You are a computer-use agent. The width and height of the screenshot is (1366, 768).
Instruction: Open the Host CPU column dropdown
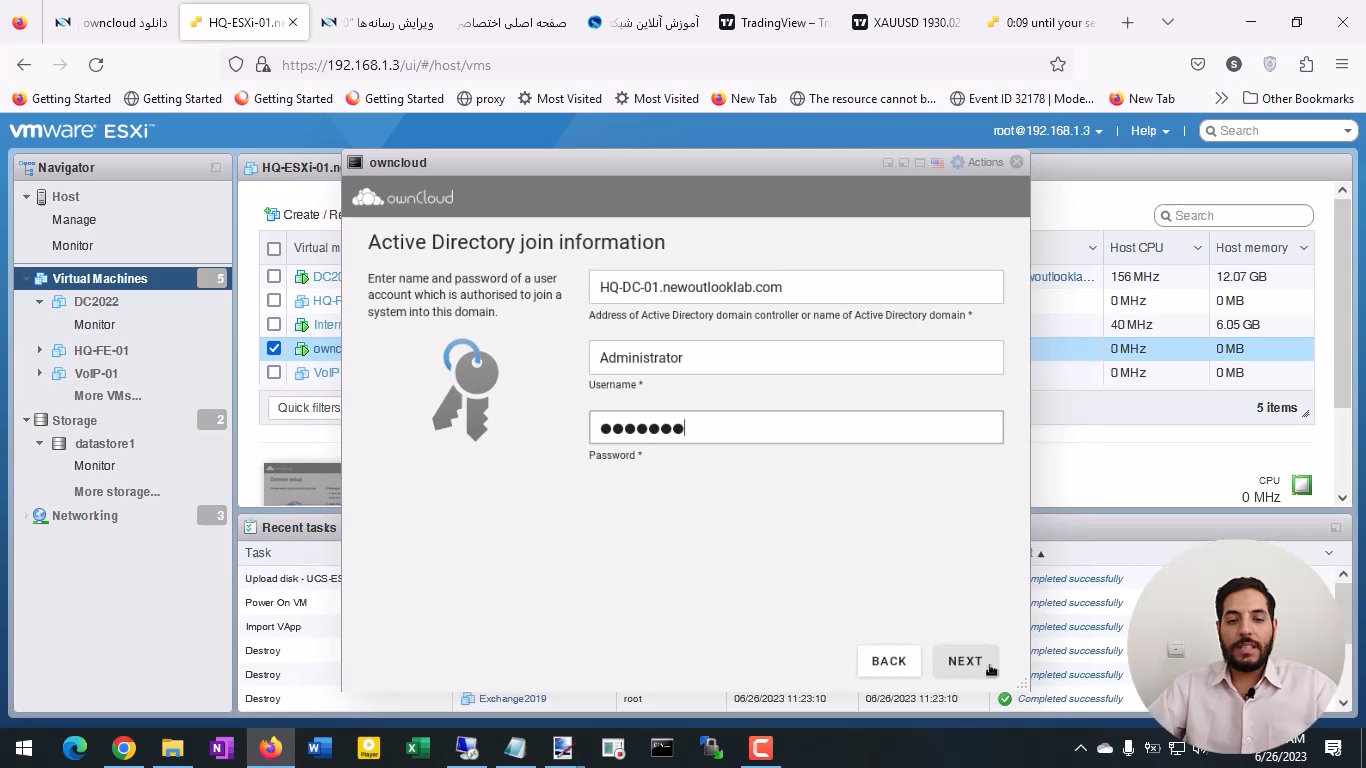click(1197, 248)
